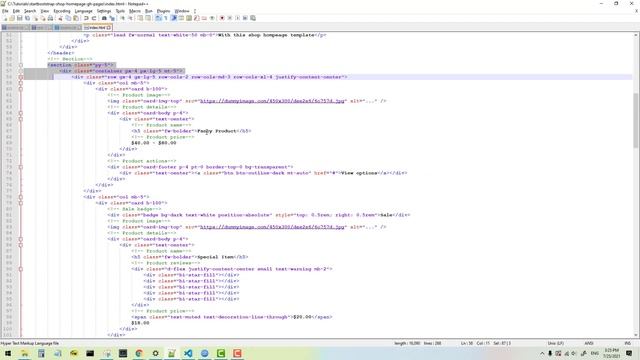Viewport: 640px width, 360px height.
Task: Click the scrollbar down arrow
Action: point(636,335)
